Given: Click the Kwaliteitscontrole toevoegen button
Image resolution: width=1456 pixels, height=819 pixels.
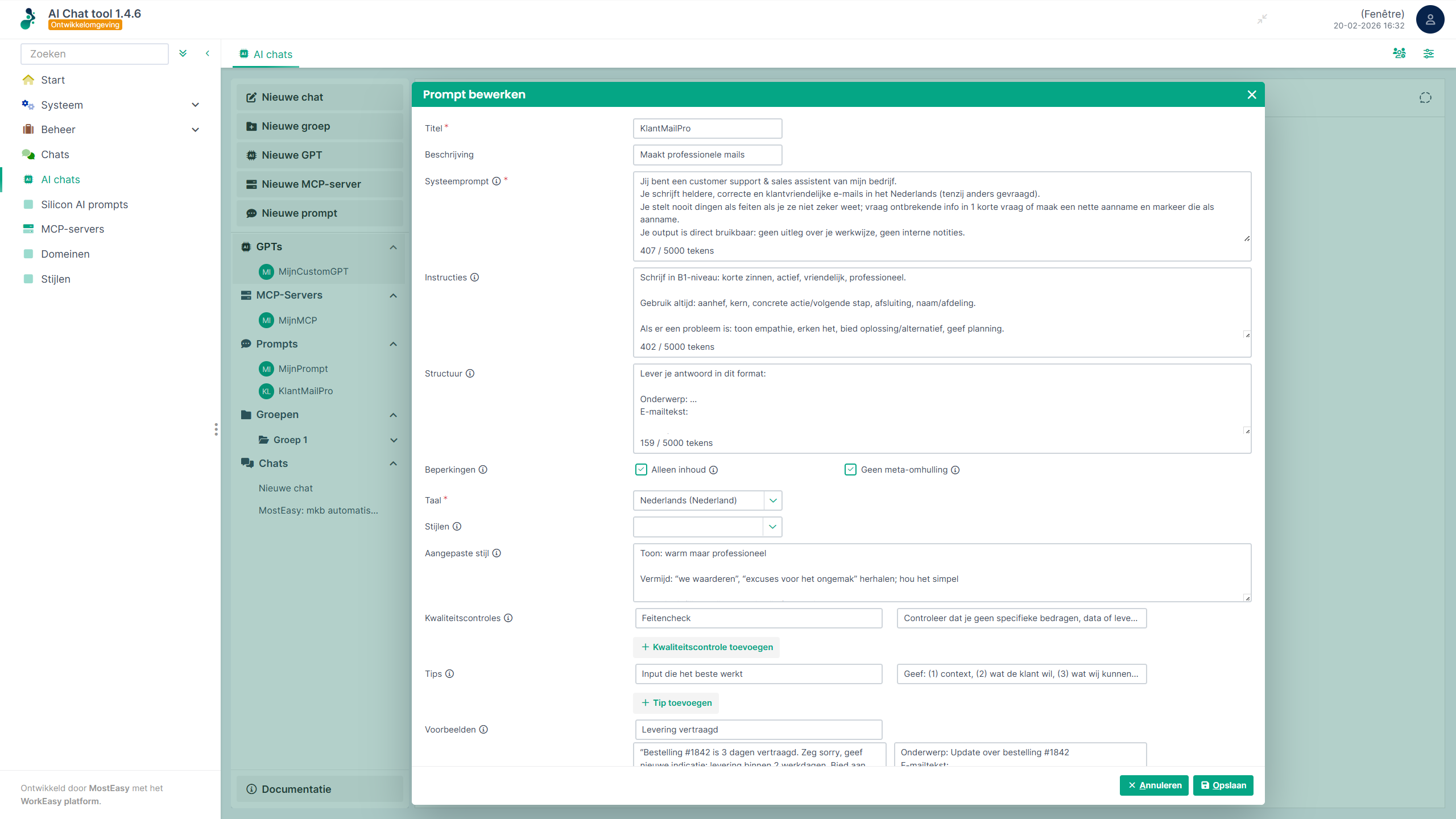Looking at the screenshot, I should [706, 647].
